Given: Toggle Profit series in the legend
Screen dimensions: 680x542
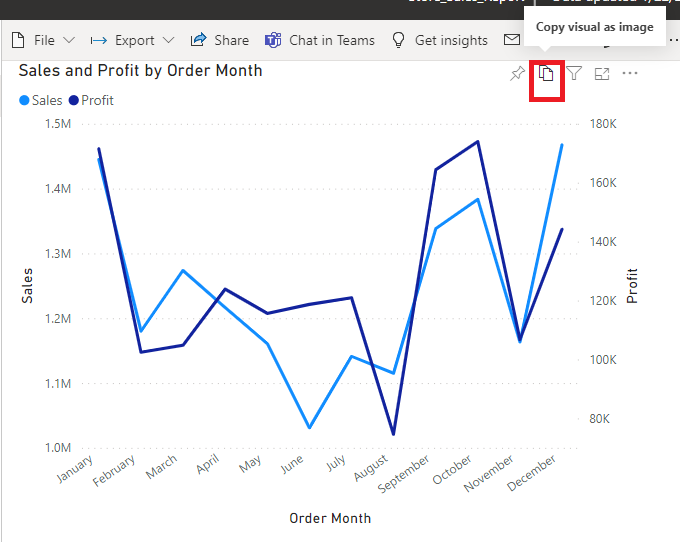Looking at the screenshot, I should 91,101.
